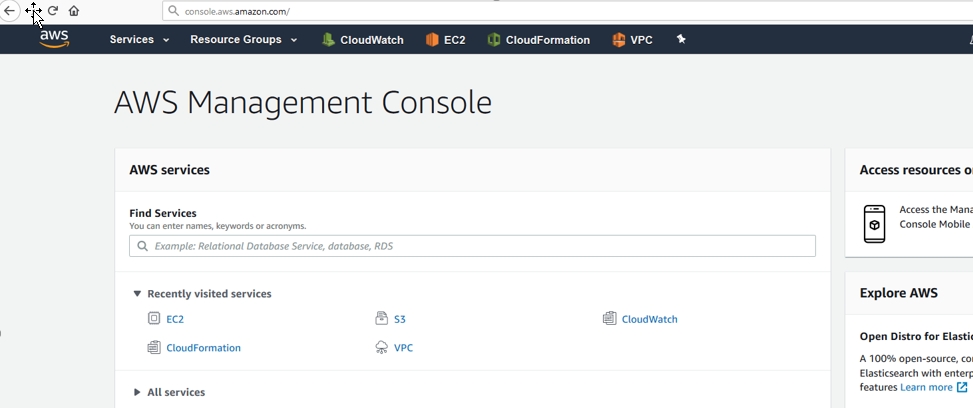Open the Resource Groups dropdown menu

coord(243,39)
